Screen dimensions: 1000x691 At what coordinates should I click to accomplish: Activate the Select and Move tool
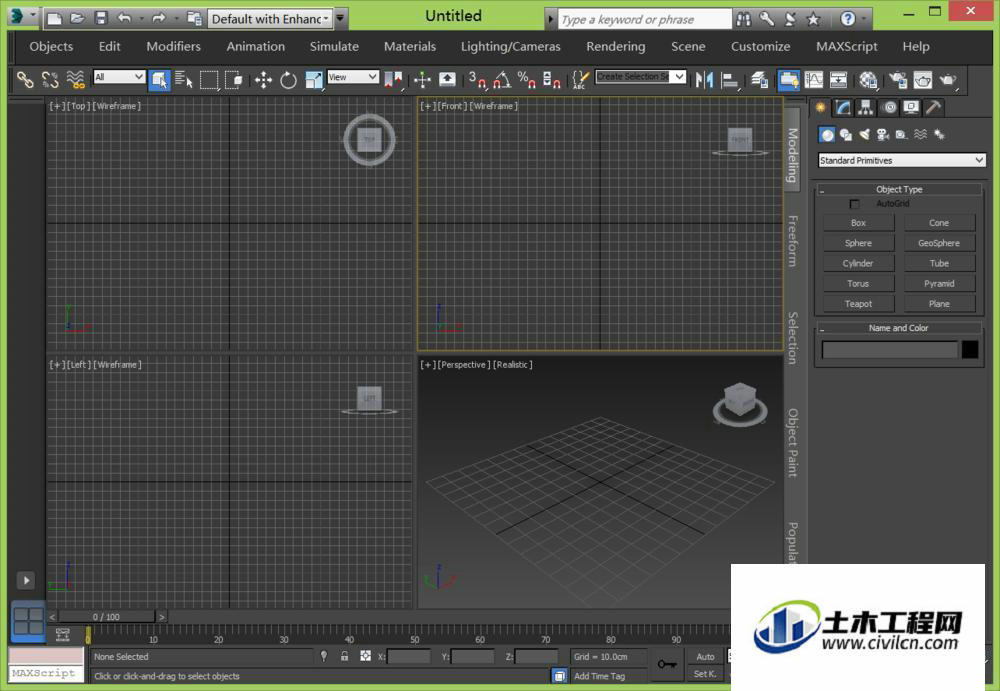[263, 80]
